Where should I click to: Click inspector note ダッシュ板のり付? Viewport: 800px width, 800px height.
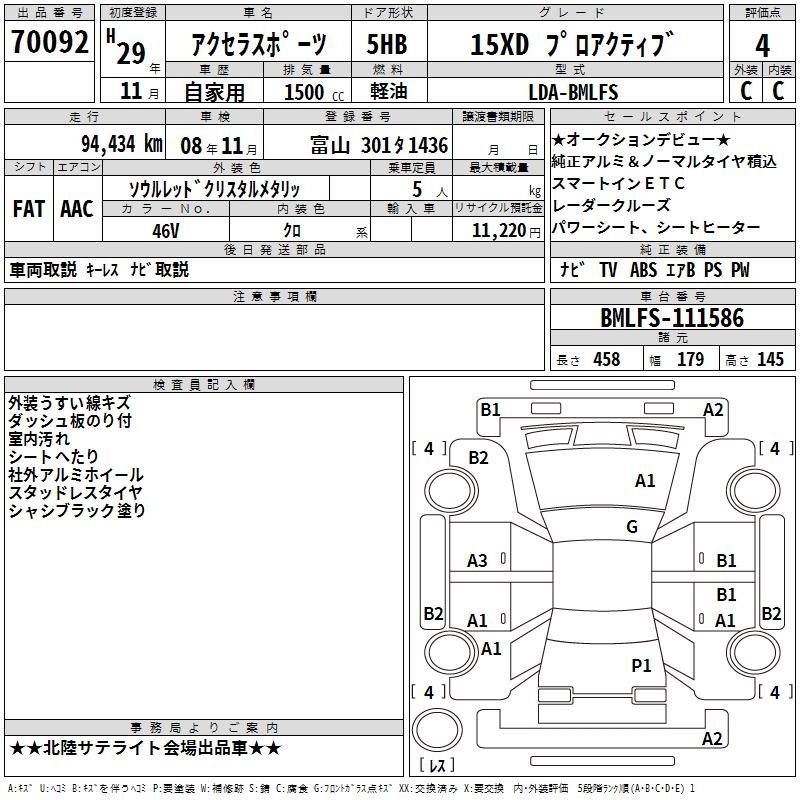click(x=70, y=421)
